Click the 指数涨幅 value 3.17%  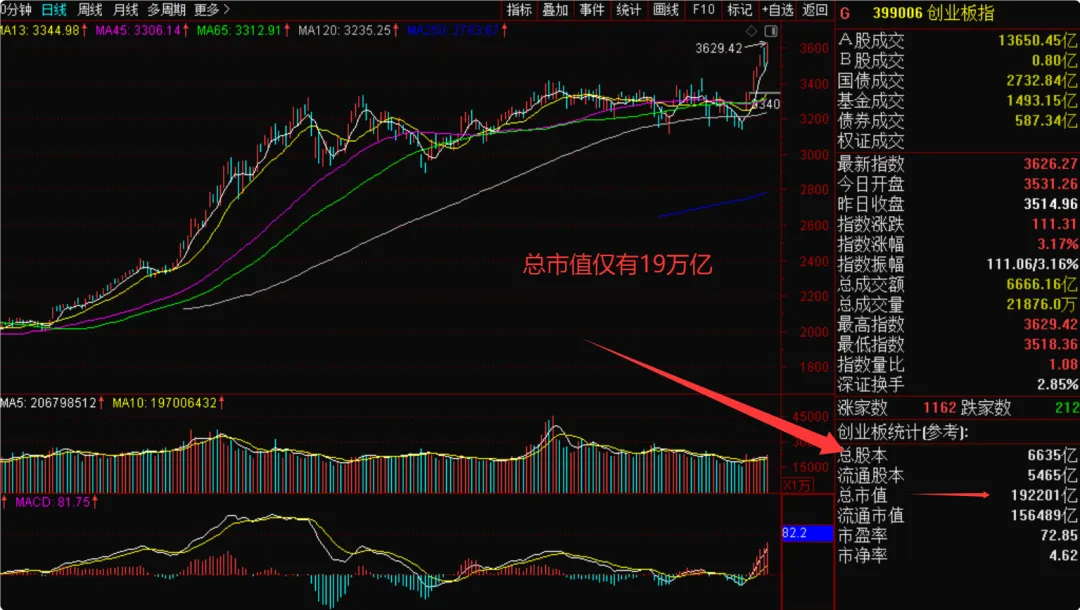[x=1058, y=244]
